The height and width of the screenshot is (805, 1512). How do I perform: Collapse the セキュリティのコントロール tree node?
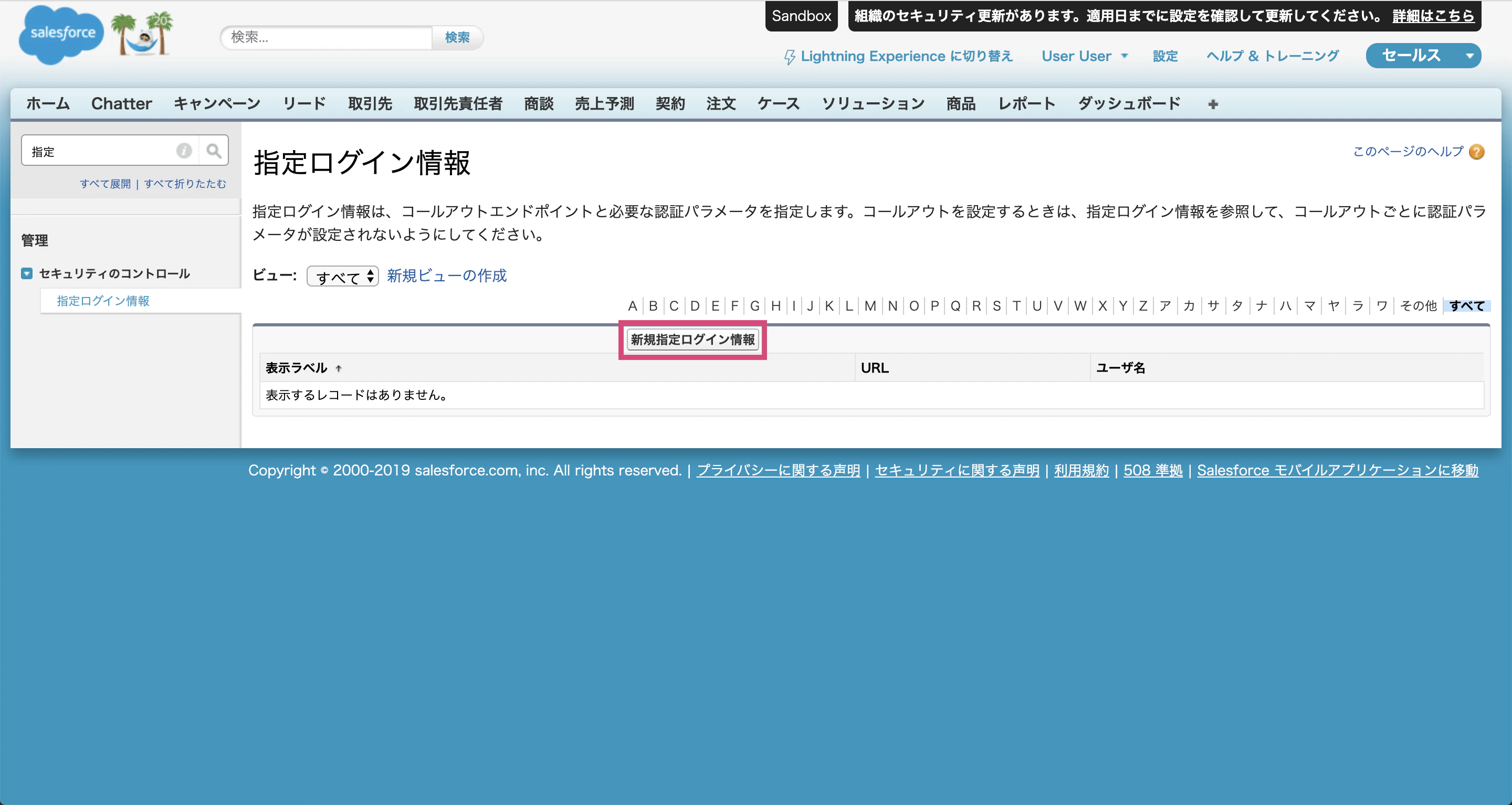point(26,273)
